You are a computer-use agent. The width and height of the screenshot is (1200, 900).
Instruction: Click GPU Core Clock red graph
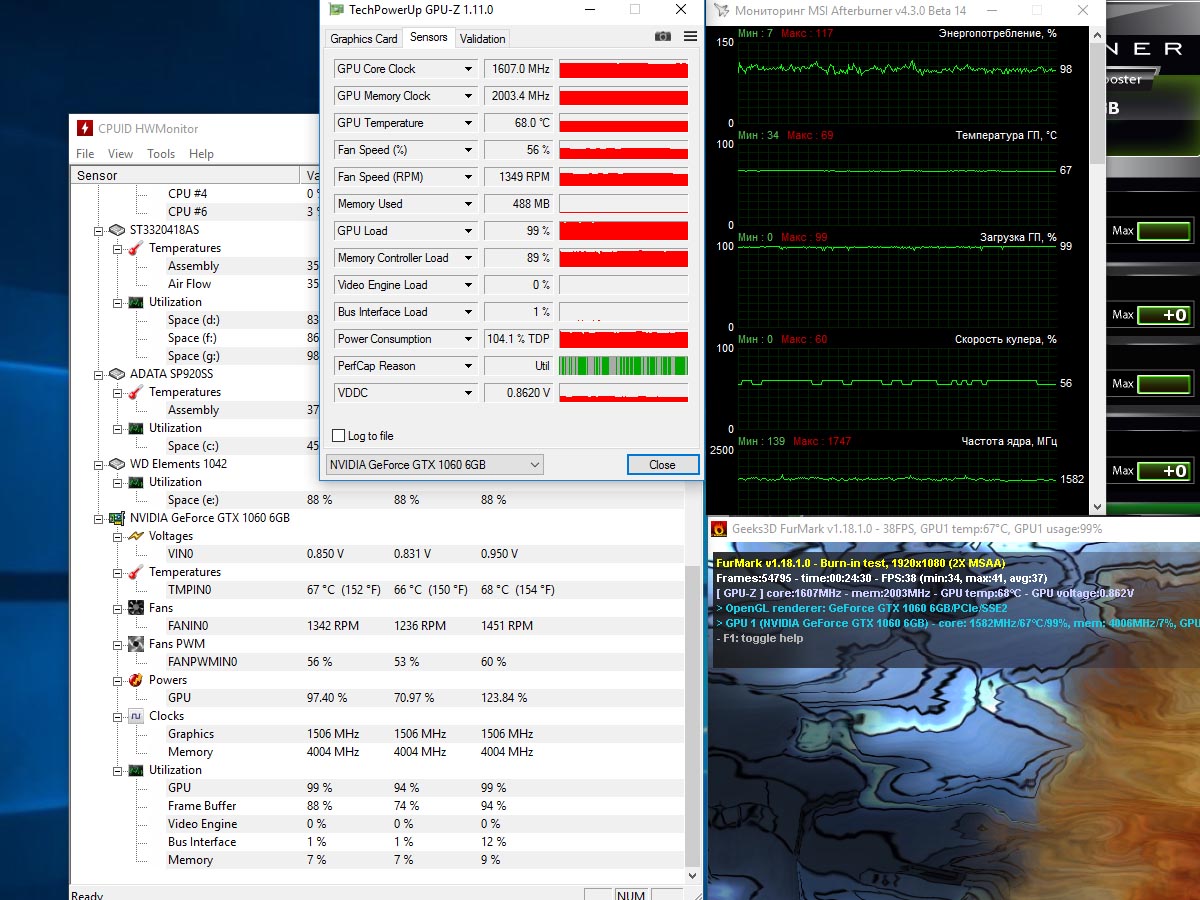623,69
